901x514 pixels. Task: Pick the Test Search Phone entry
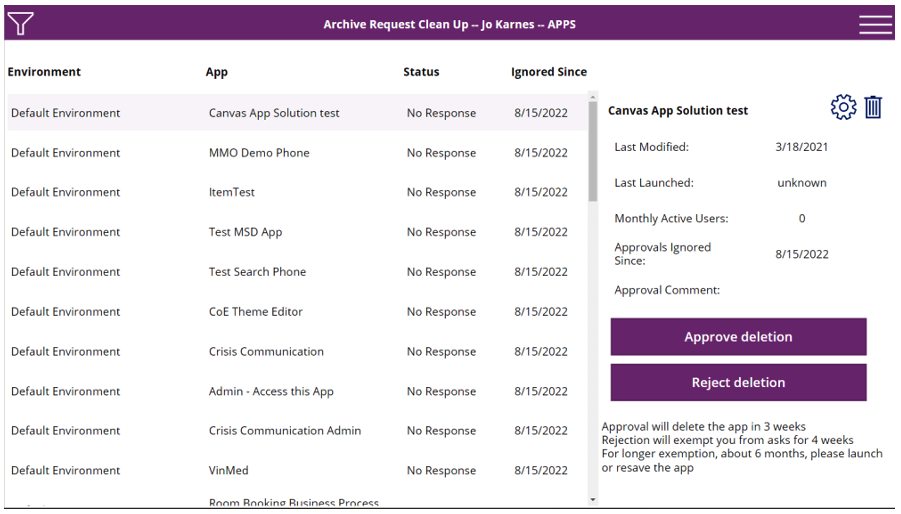coord(257,272)
